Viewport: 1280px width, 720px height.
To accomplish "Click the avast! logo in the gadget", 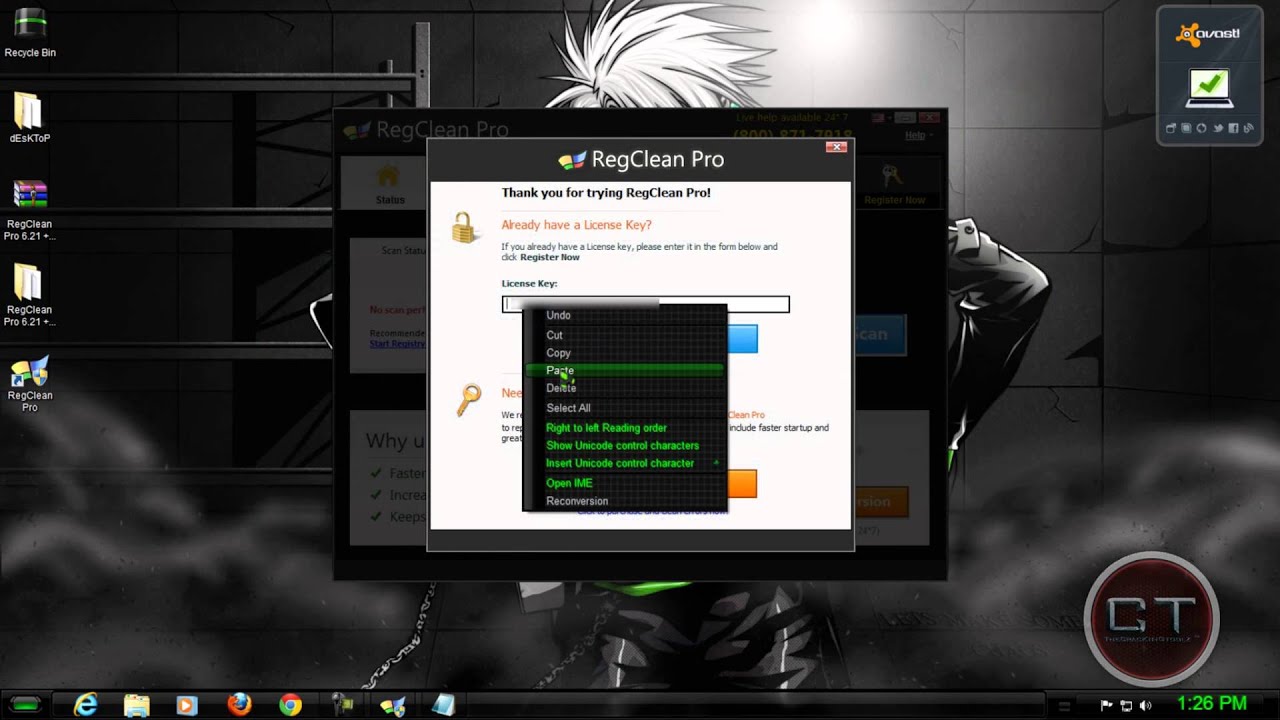I will 1208,33.
